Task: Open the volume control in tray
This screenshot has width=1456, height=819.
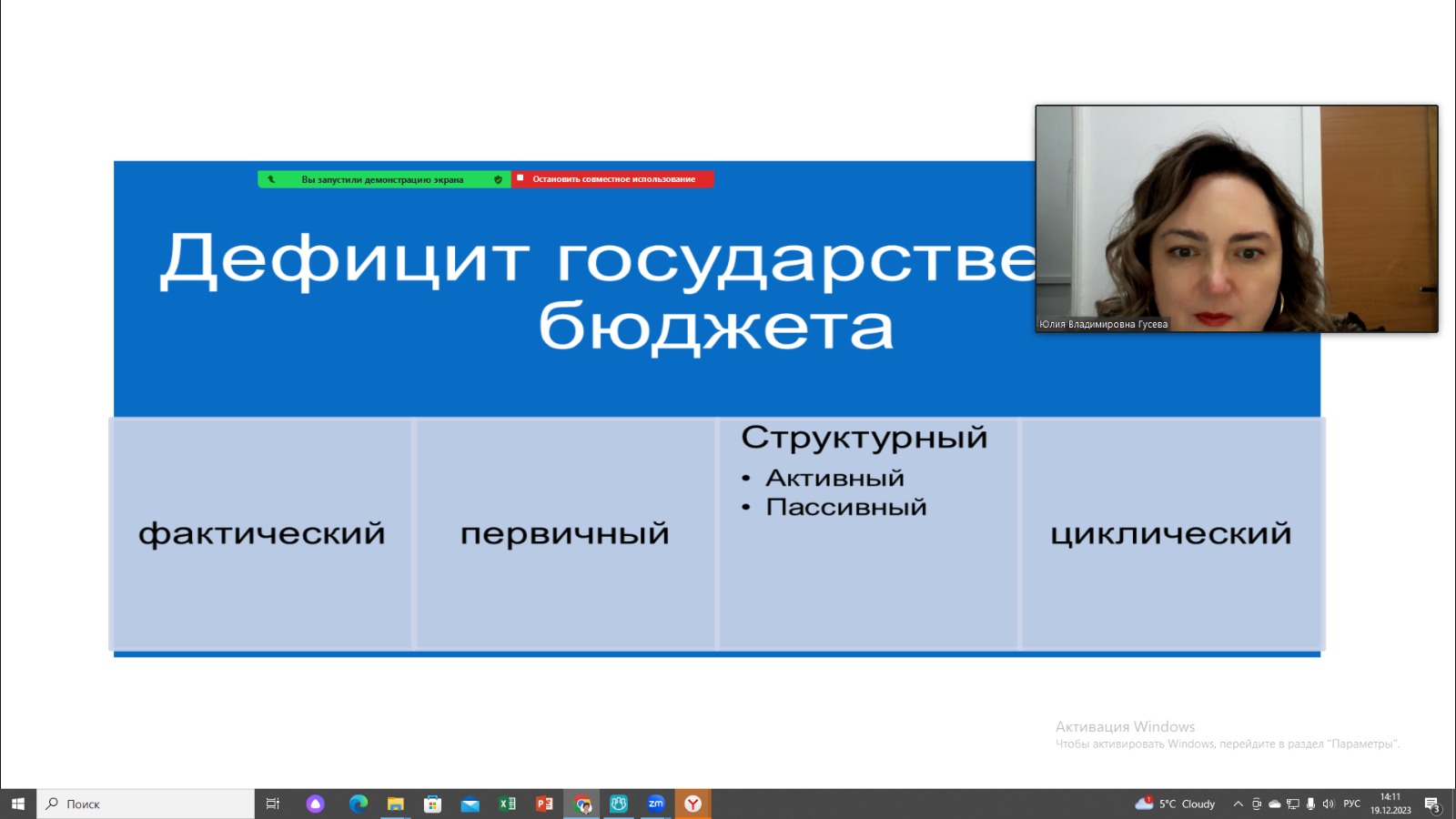Action: (1328, 804)
